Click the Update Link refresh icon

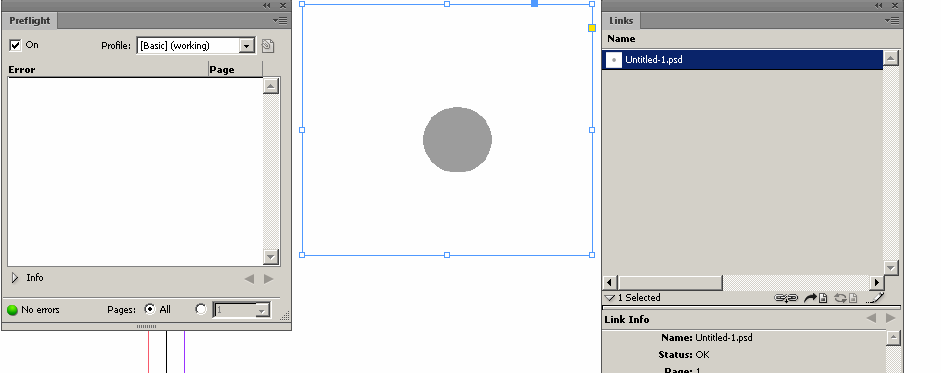(846, 297)
